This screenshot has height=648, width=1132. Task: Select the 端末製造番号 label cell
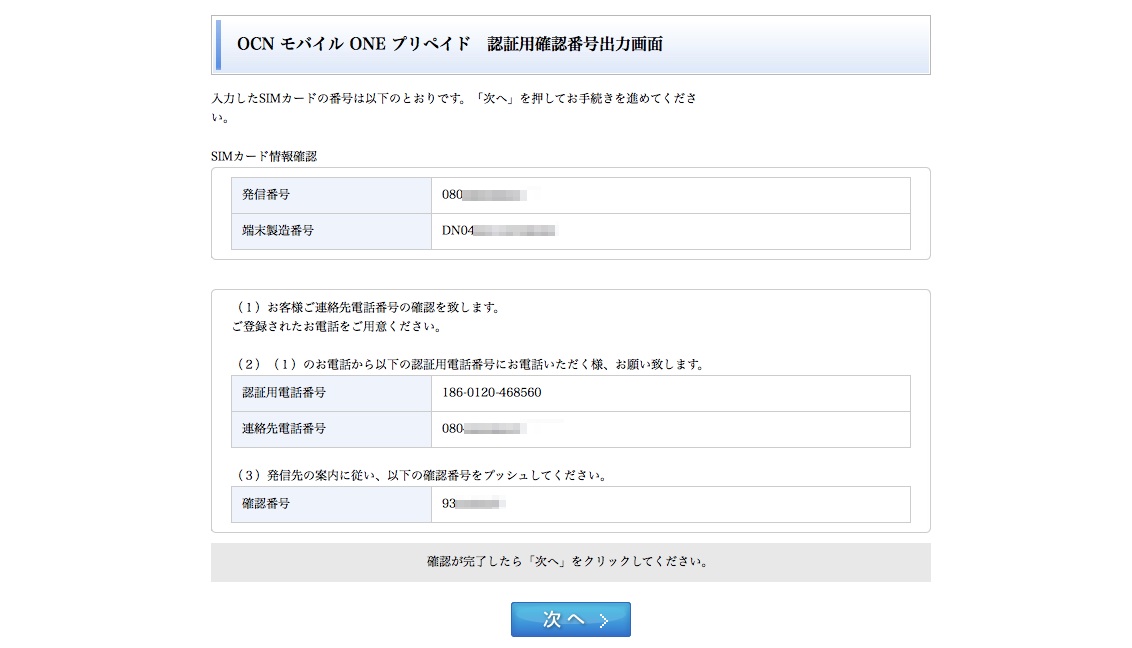(331, 231)
